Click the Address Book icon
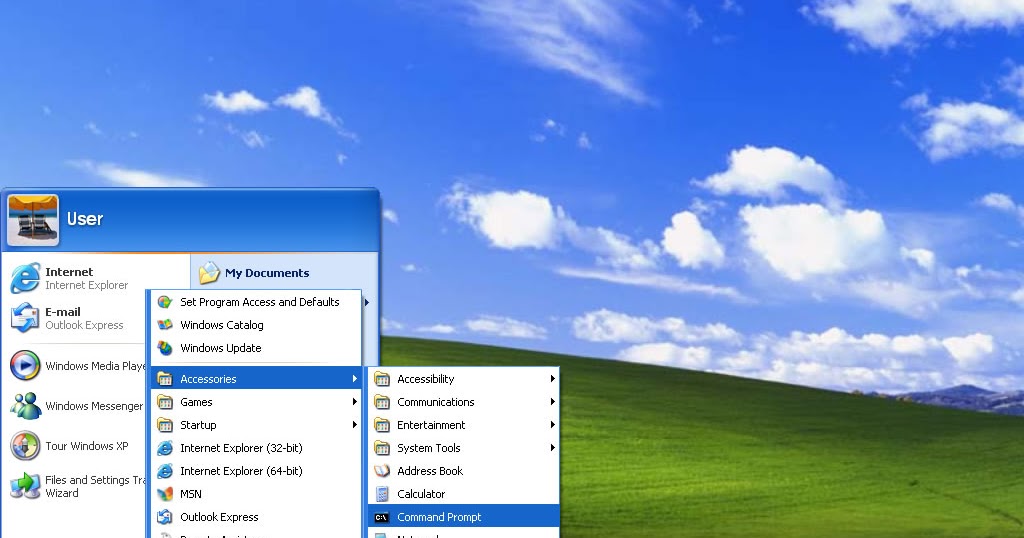1024x538 pixels. [x=382, y=471]
